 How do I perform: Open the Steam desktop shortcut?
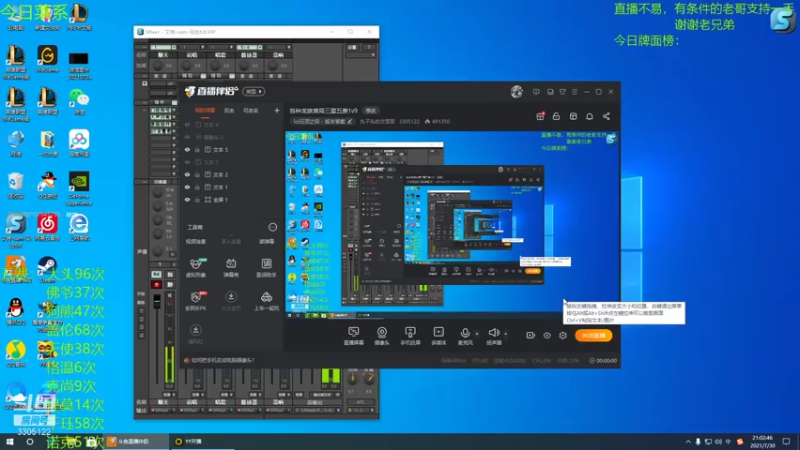(x=47, y=269)
